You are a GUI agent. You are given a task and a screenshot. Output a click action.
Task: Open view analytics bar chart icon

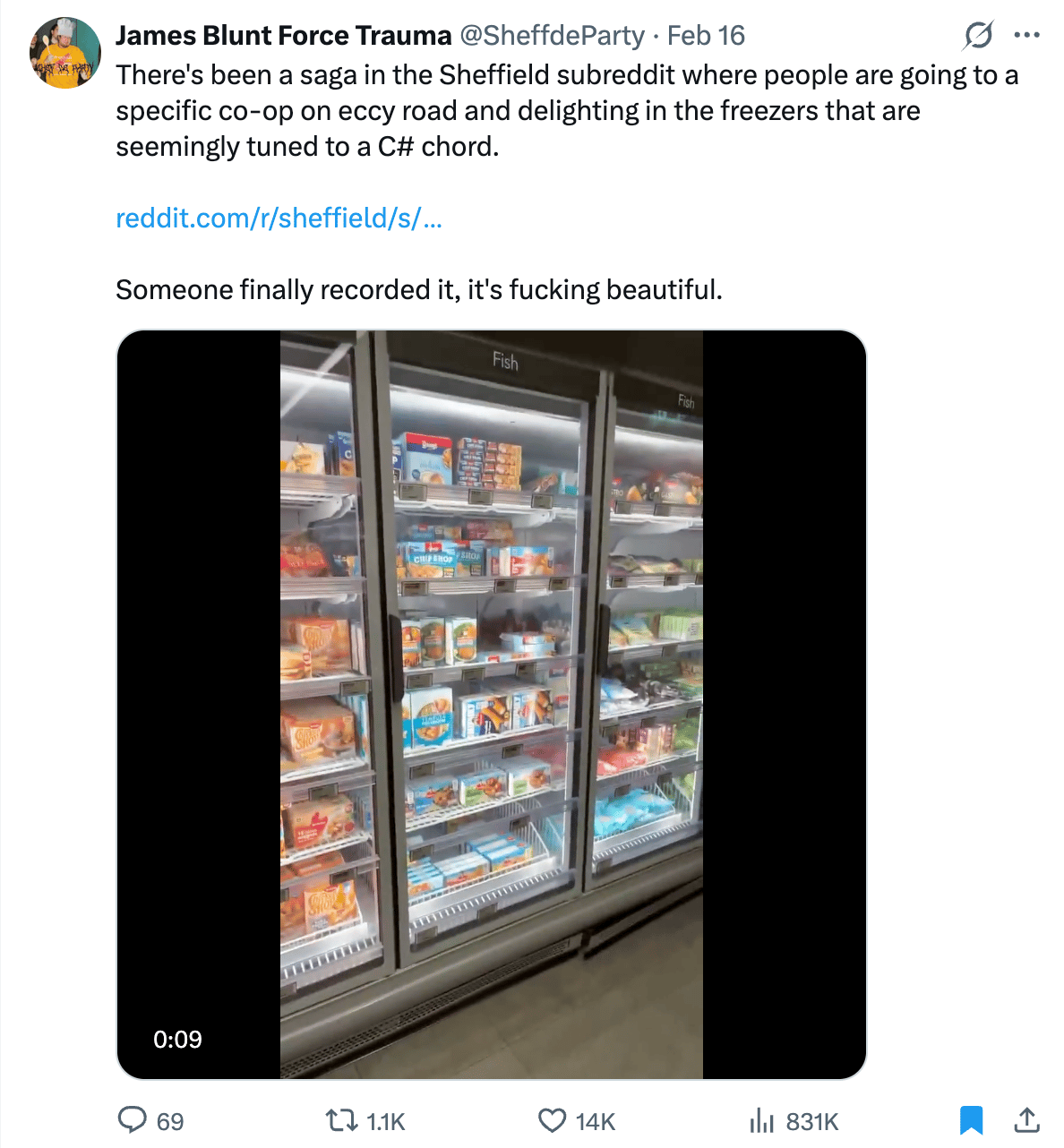[x=760, y=1120]
